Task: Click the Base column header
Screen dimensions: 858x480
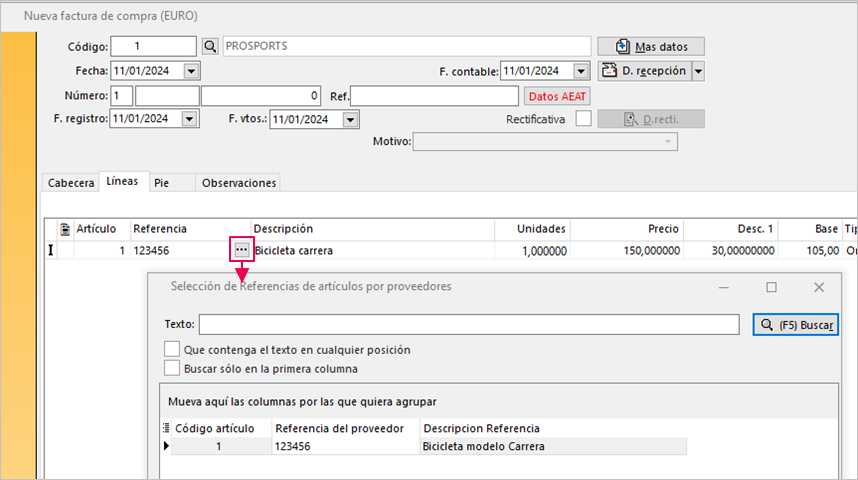Action: (810, 229)
